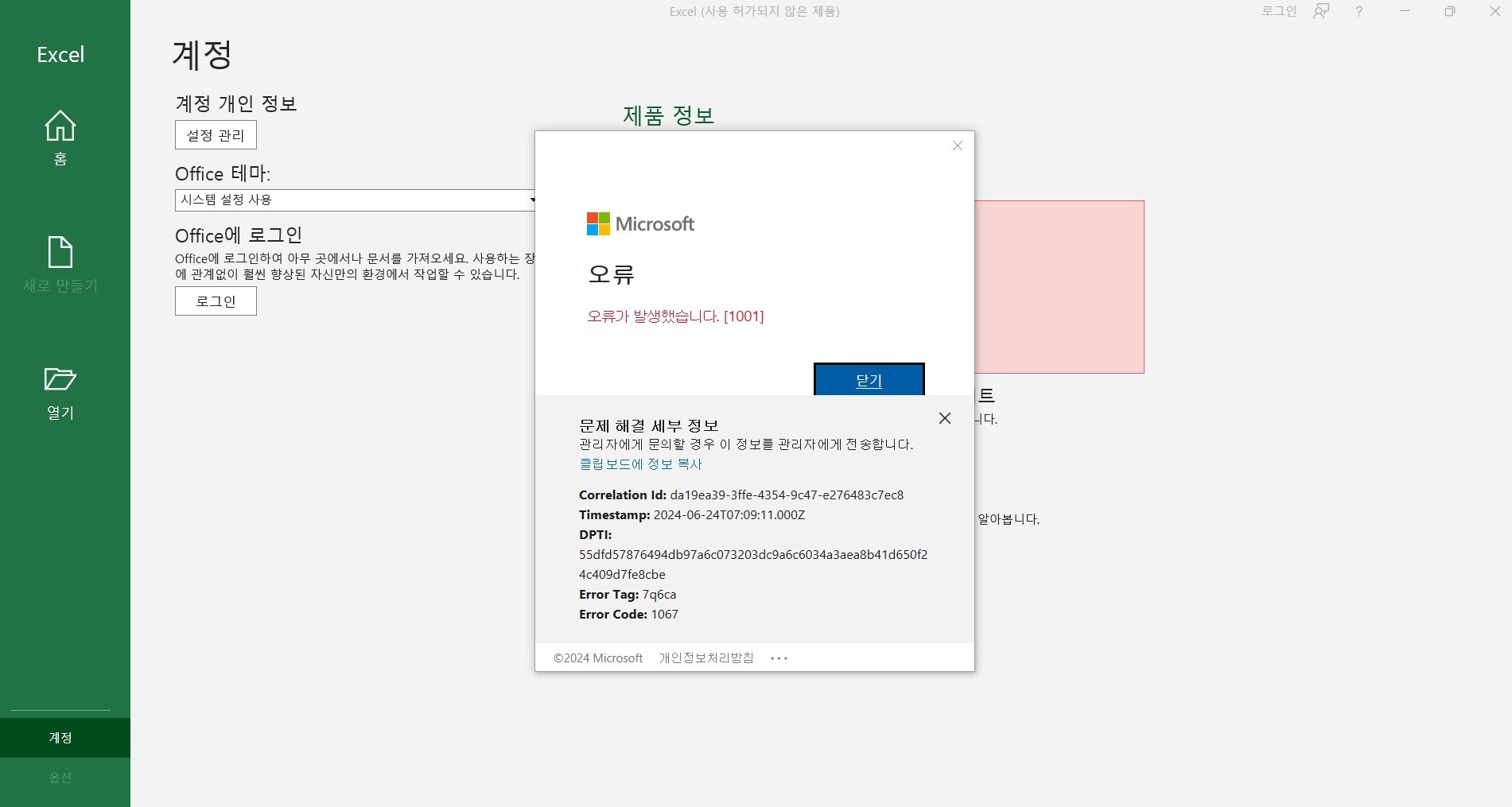This screenshot has width=1512, height=807.
Task: Close the Microsoft error dialog with X
Action: [958, 145]
